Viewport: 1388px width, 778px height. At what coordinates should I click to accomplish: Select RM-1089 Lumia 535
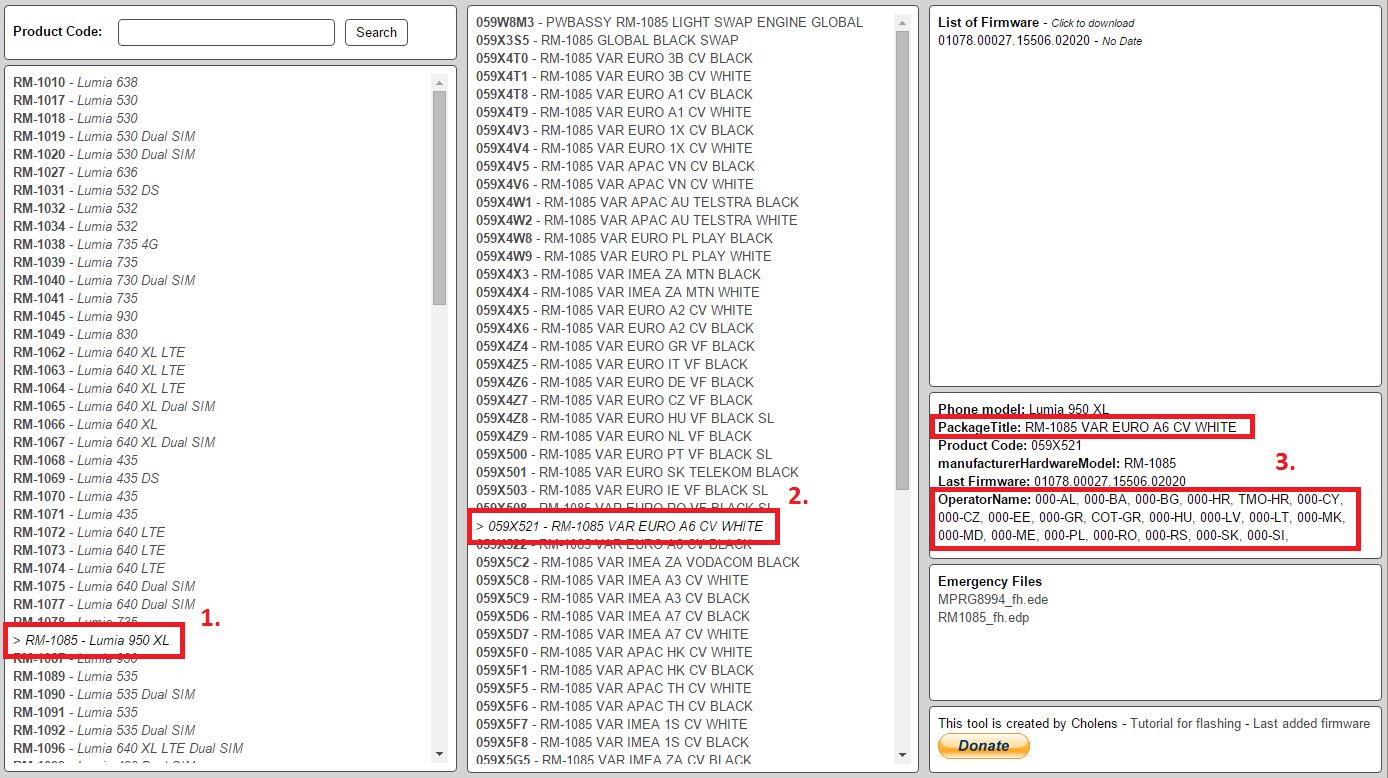76,676
